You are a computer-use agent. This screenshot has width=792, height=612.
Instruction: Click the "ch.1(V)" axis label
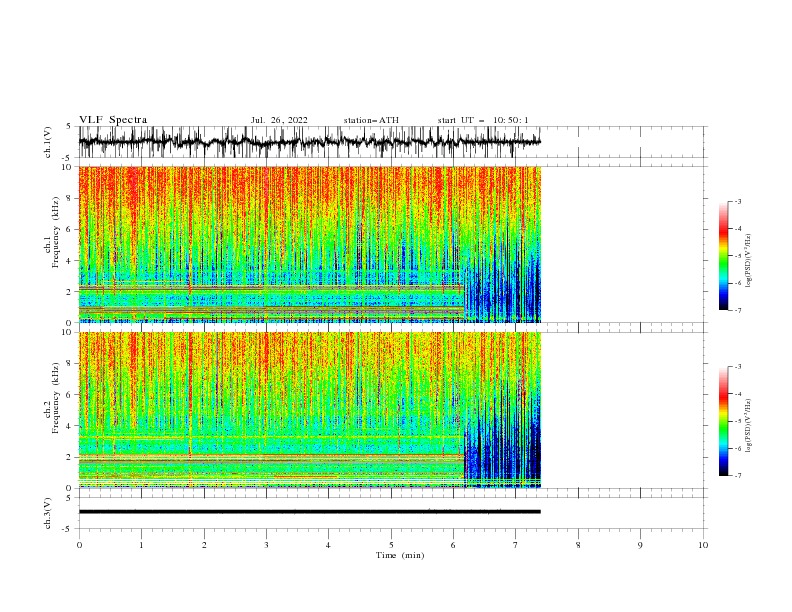[48, 142]
